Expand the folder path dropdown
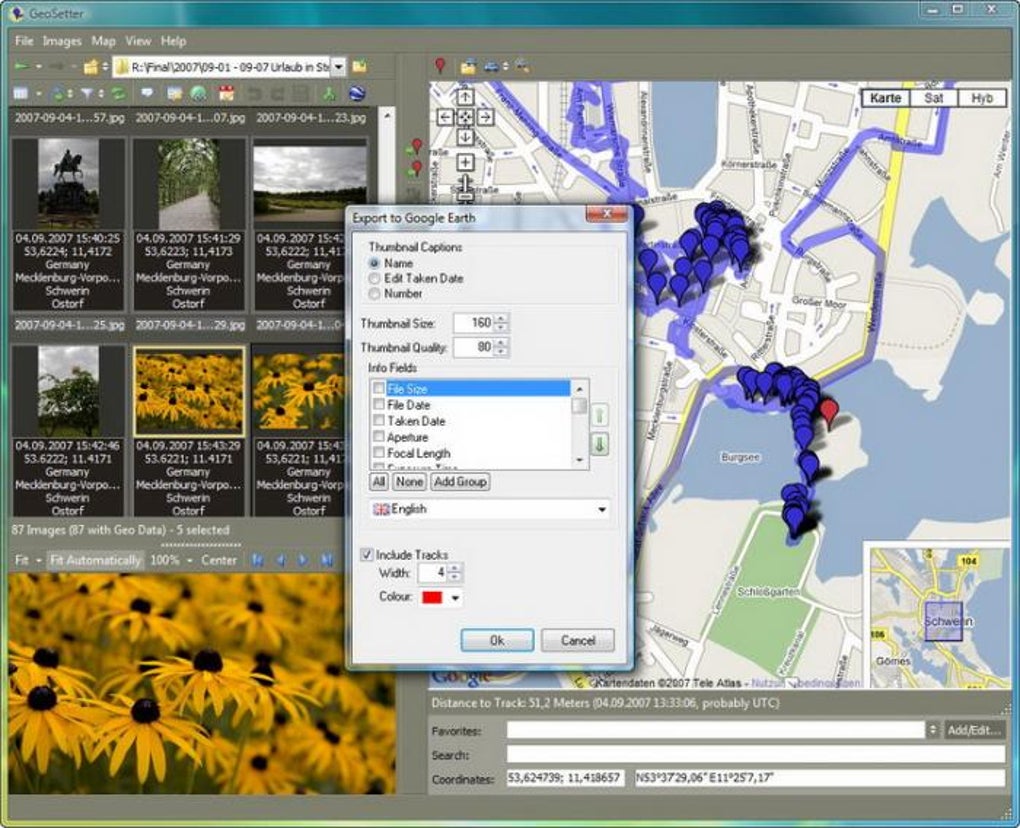Screen dimensions: 1020x828 pos(338,67)
